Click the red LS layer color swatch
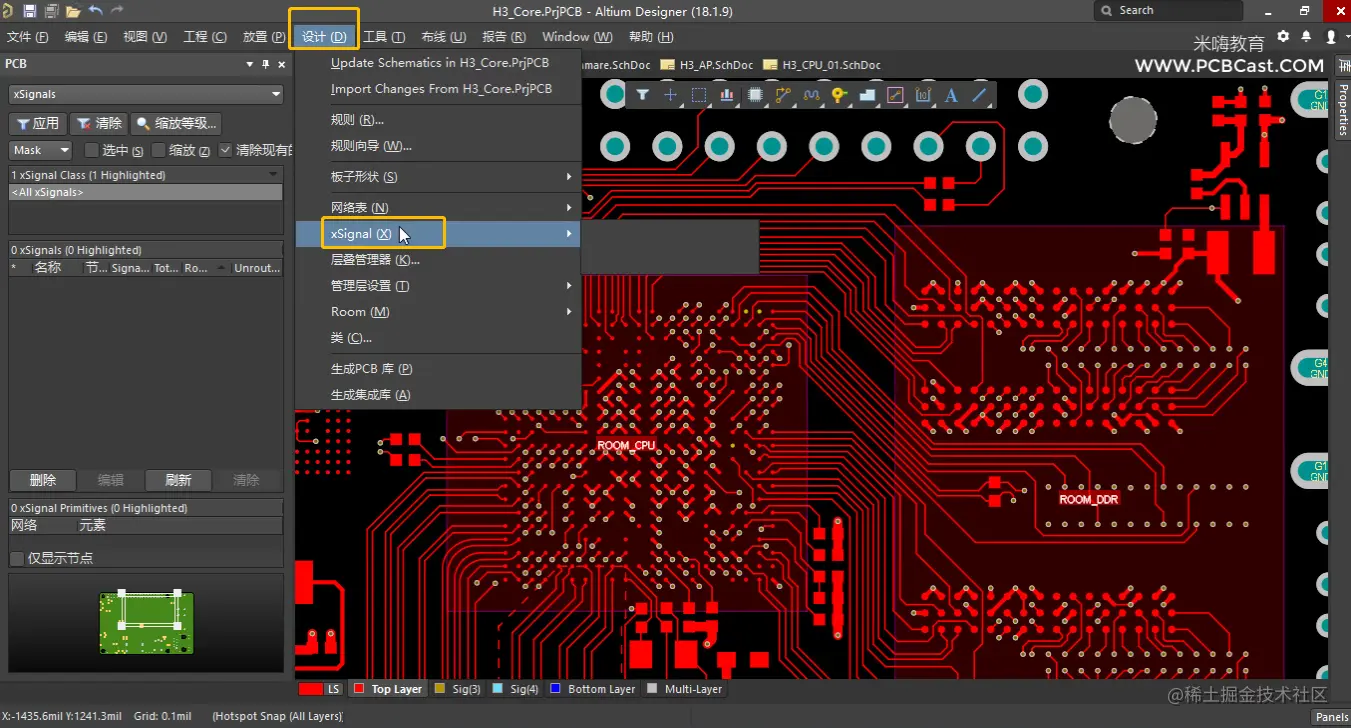 click(x=311, y=689)
